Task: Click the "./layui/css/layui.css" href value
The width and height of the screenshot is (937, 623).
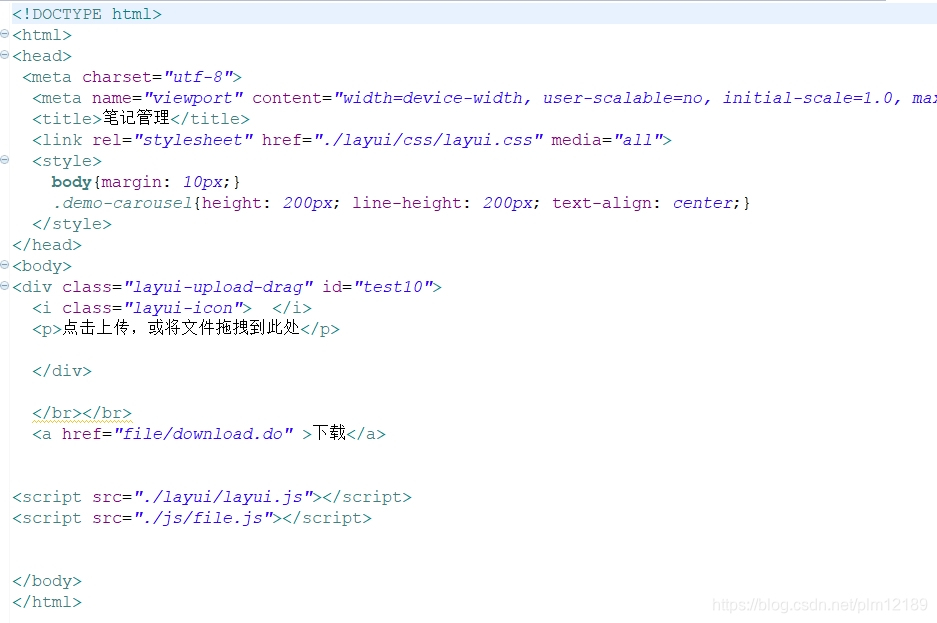Action: pos(428,140)
